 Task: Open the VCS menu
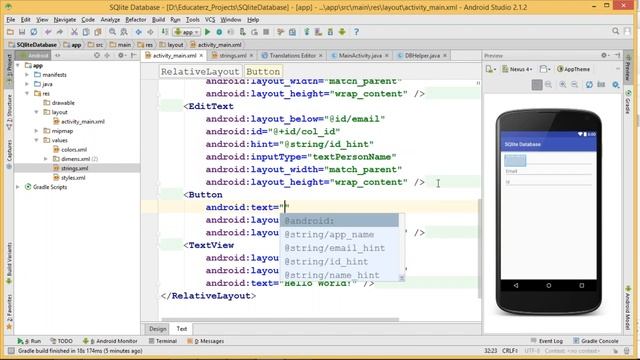point(210,20)
